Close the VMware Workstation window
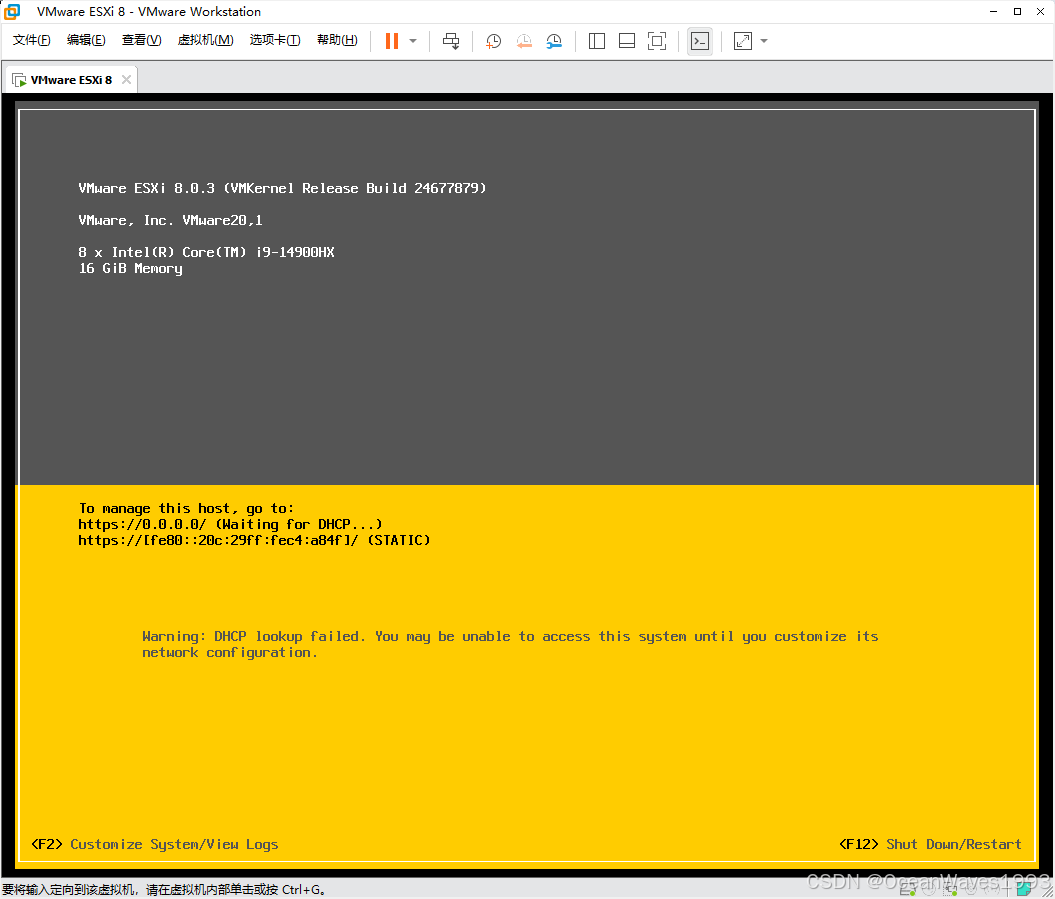 tap(1040, 11)
